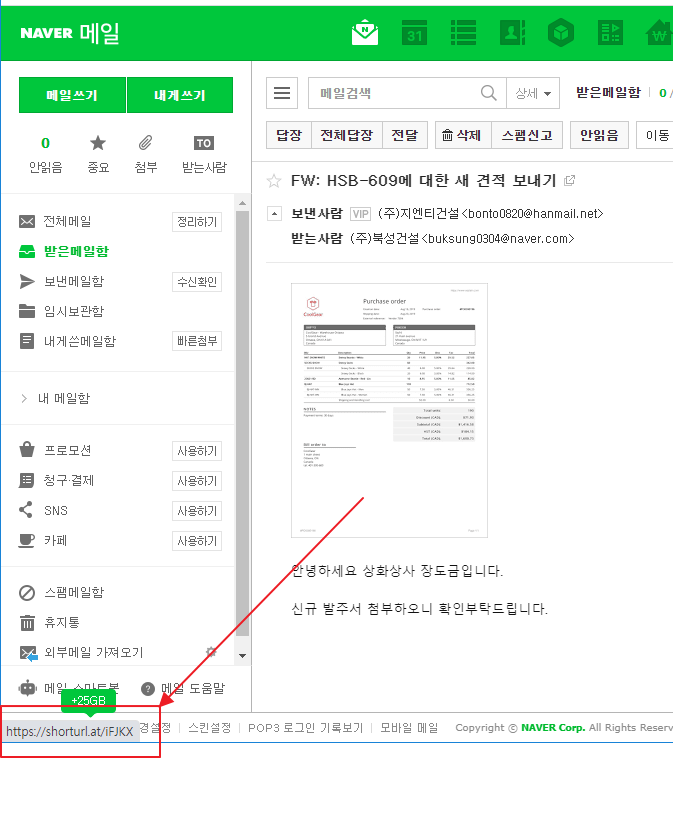Open the 카페 cup item
The width and height of the screenshot is (673, 824).
coord(55,540)
